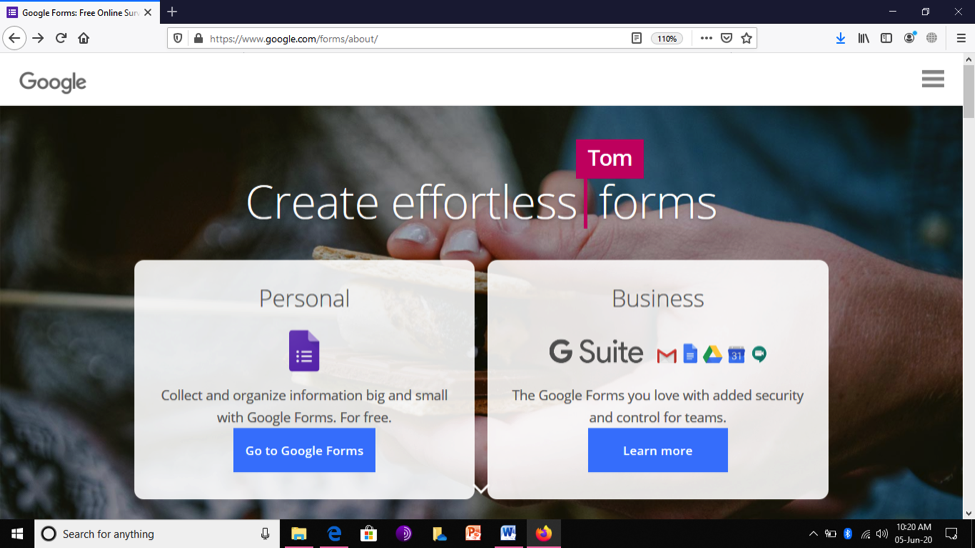Viewport: 975px width, 549px height.
Task: Show sidebars button
Action: pyautogui.click(x=886, y=38)
